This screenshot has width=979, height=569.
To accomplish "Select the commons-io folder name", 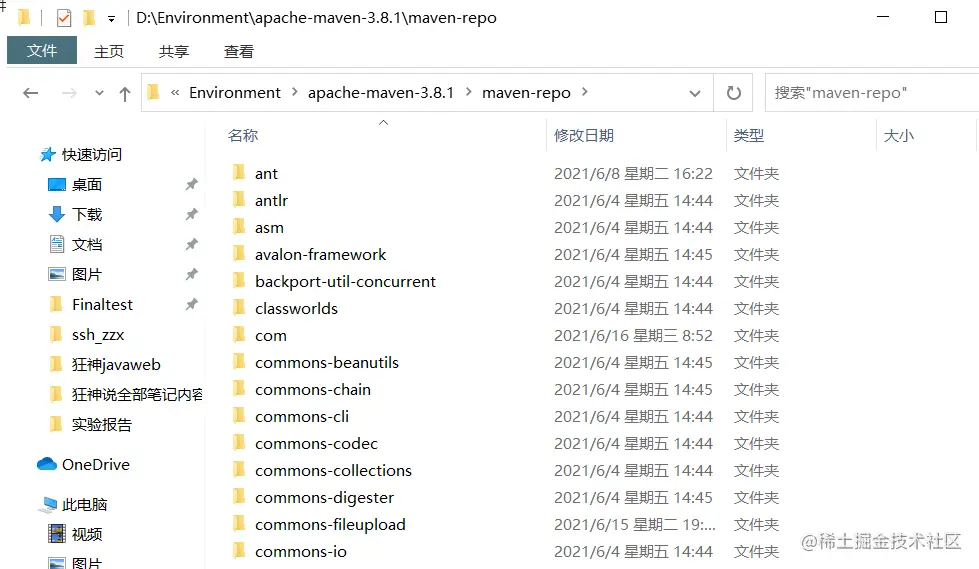I will [301, 552].
